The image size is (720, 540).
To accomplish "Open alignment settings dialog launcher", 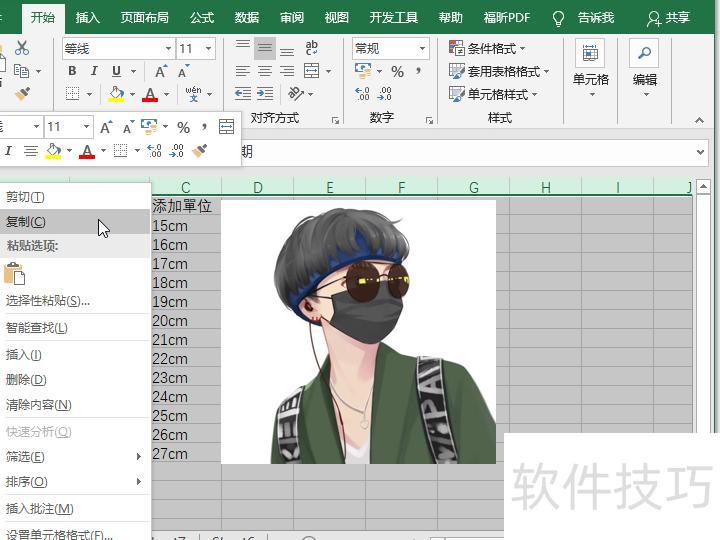I will (336, 120).
